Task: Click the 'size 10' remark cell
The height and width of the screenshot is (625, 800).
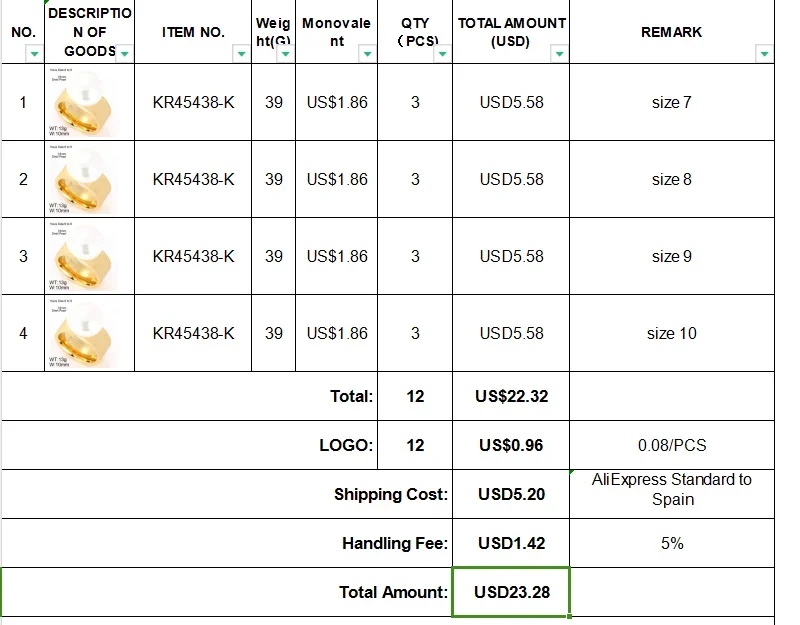Action: pyautogui.click(x=672, y=333)
